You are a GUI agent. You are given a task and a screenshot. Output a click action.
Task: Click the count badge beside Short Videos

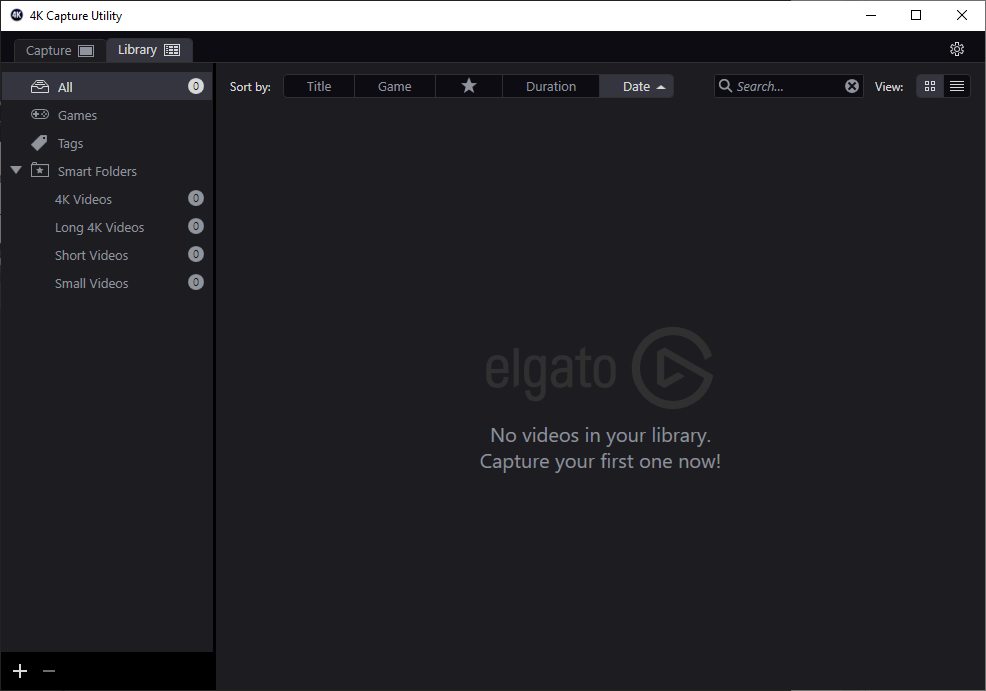coord(196,254)
